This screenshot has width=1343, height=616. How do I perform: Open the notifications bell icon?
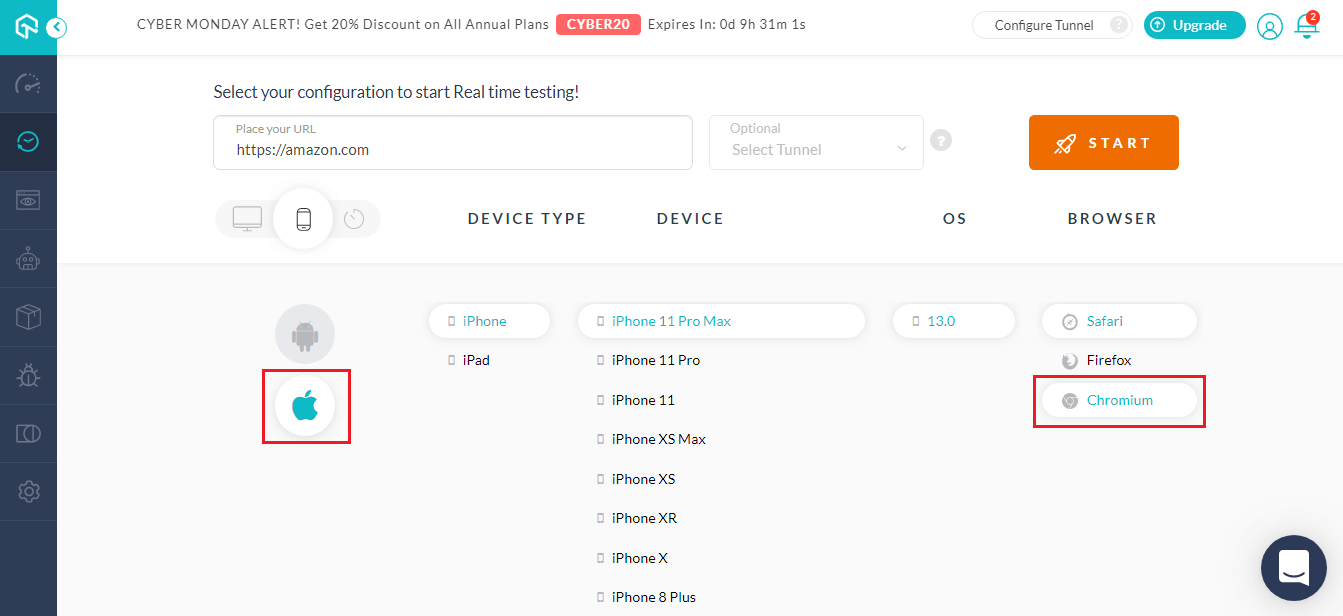click(1306, 26)
